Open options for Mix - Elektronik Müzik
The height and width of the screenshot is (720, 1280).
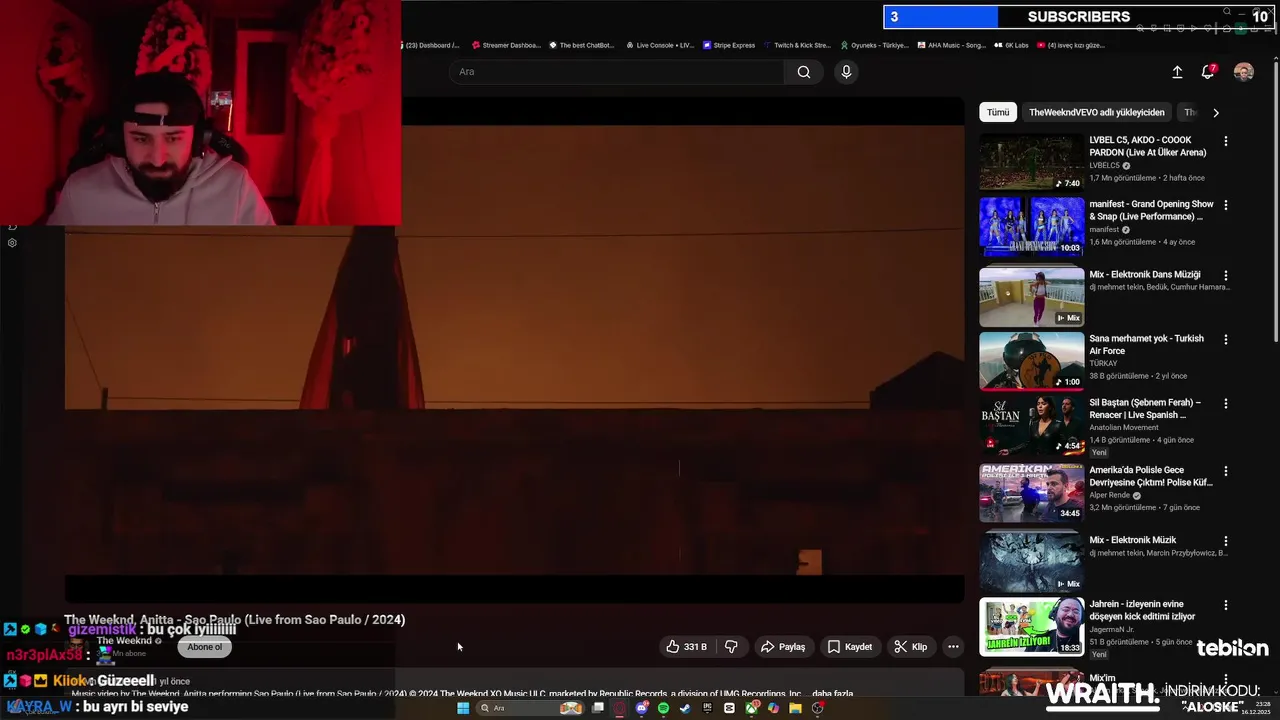click(x=1226, y=541)
